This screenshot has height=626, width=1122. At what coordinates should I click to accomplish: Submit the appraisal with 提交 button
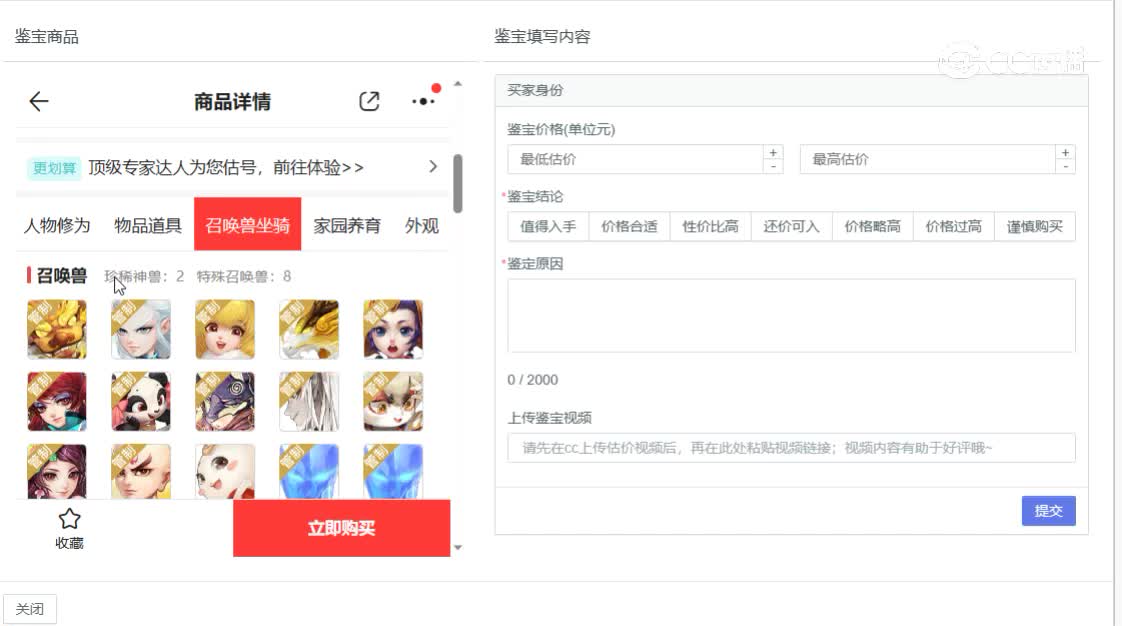(1048, 510)
